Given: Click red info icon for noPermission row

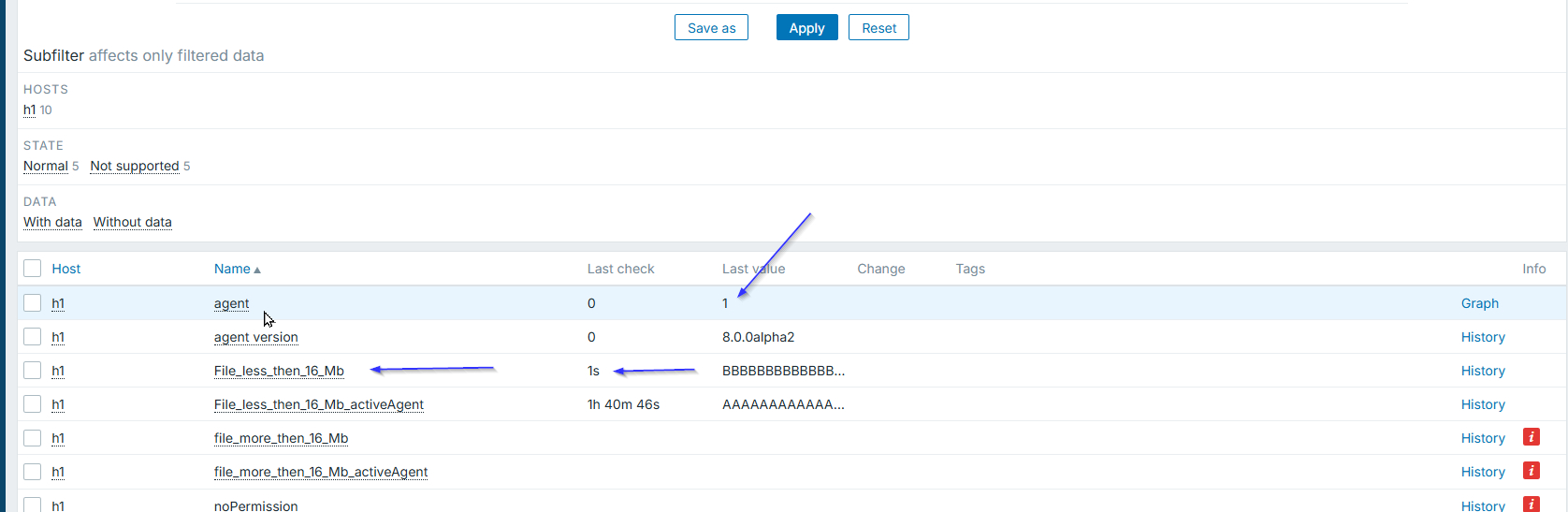Looking at the screenshot, I should [1532, 504].
